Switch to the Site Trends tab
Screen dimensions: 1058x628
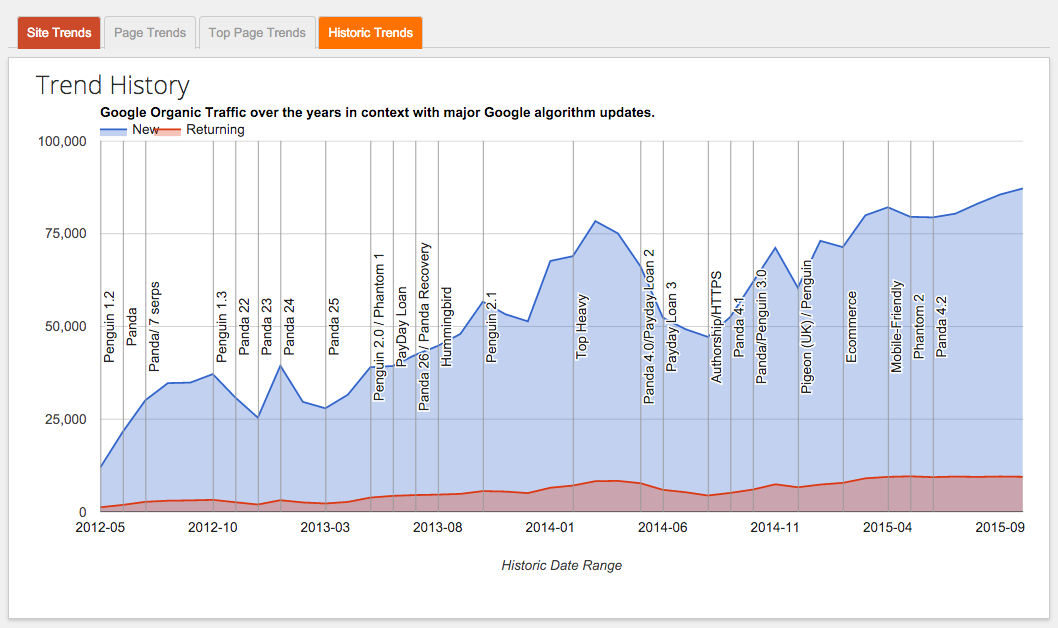[x=59, y=33]
